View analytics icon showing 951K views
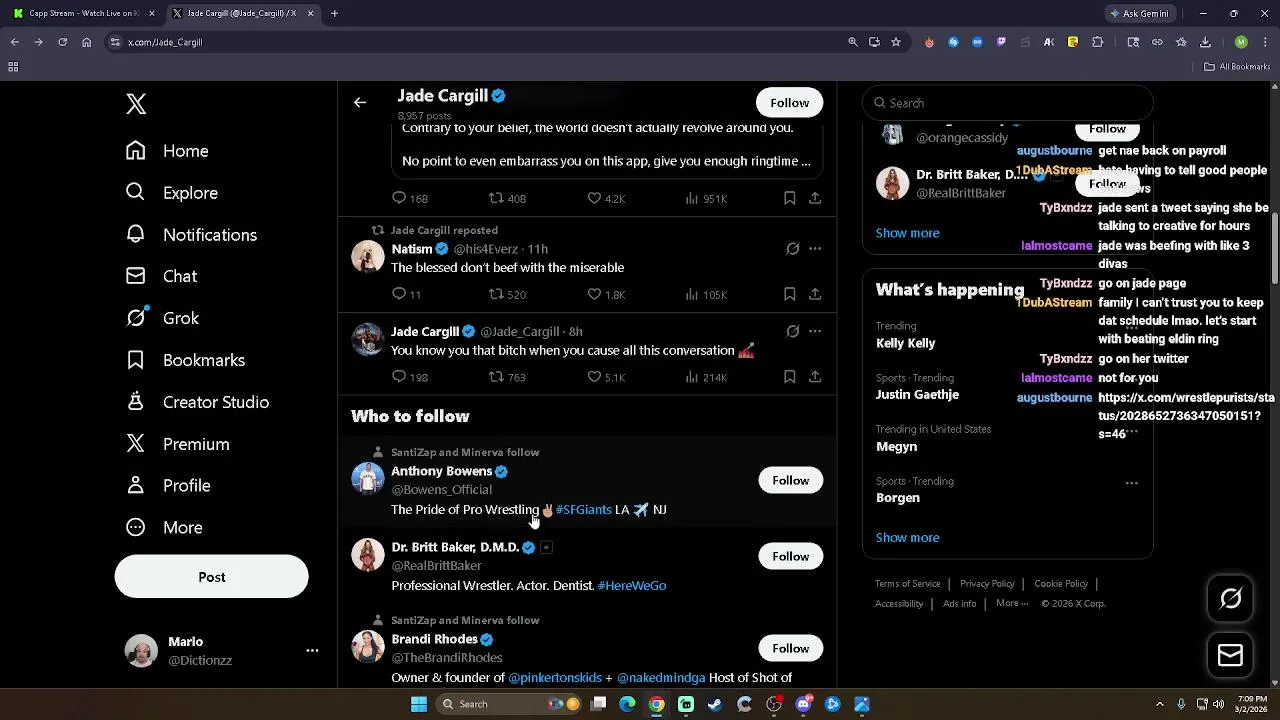This screenshot has height=720, width=1280. tap(692, 198)
